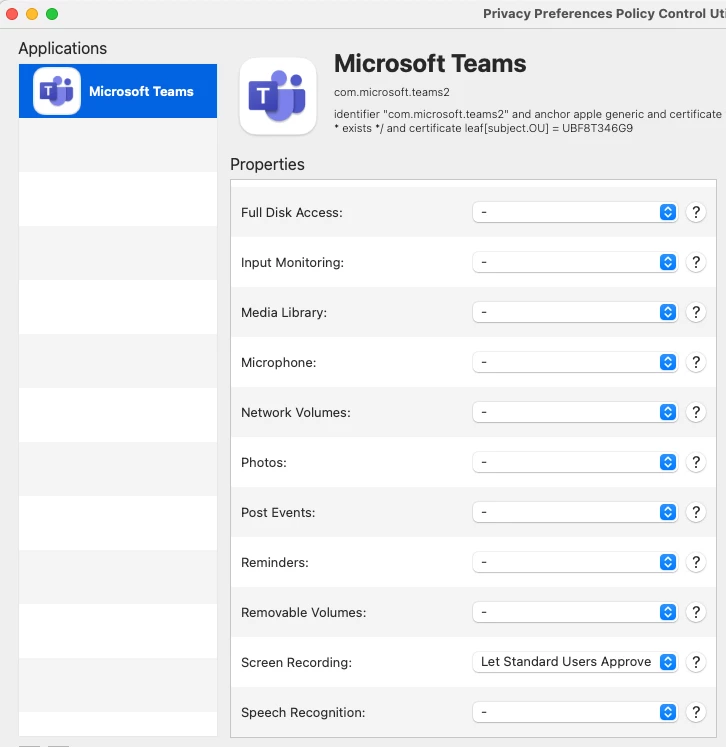Open the Input Monitoring dropdown

(x=575, y=262)
